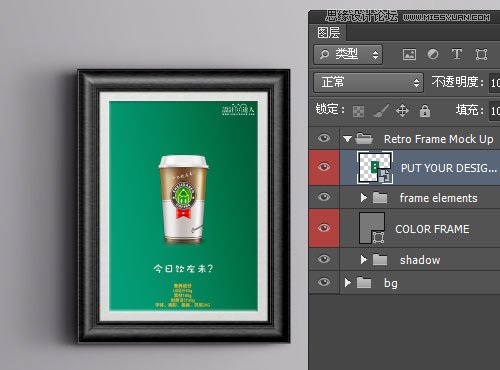The image size is (500, 370).
Task: Hide the COLOR FRAME layer
Action: pyautogui.click(x=324, y=228)
